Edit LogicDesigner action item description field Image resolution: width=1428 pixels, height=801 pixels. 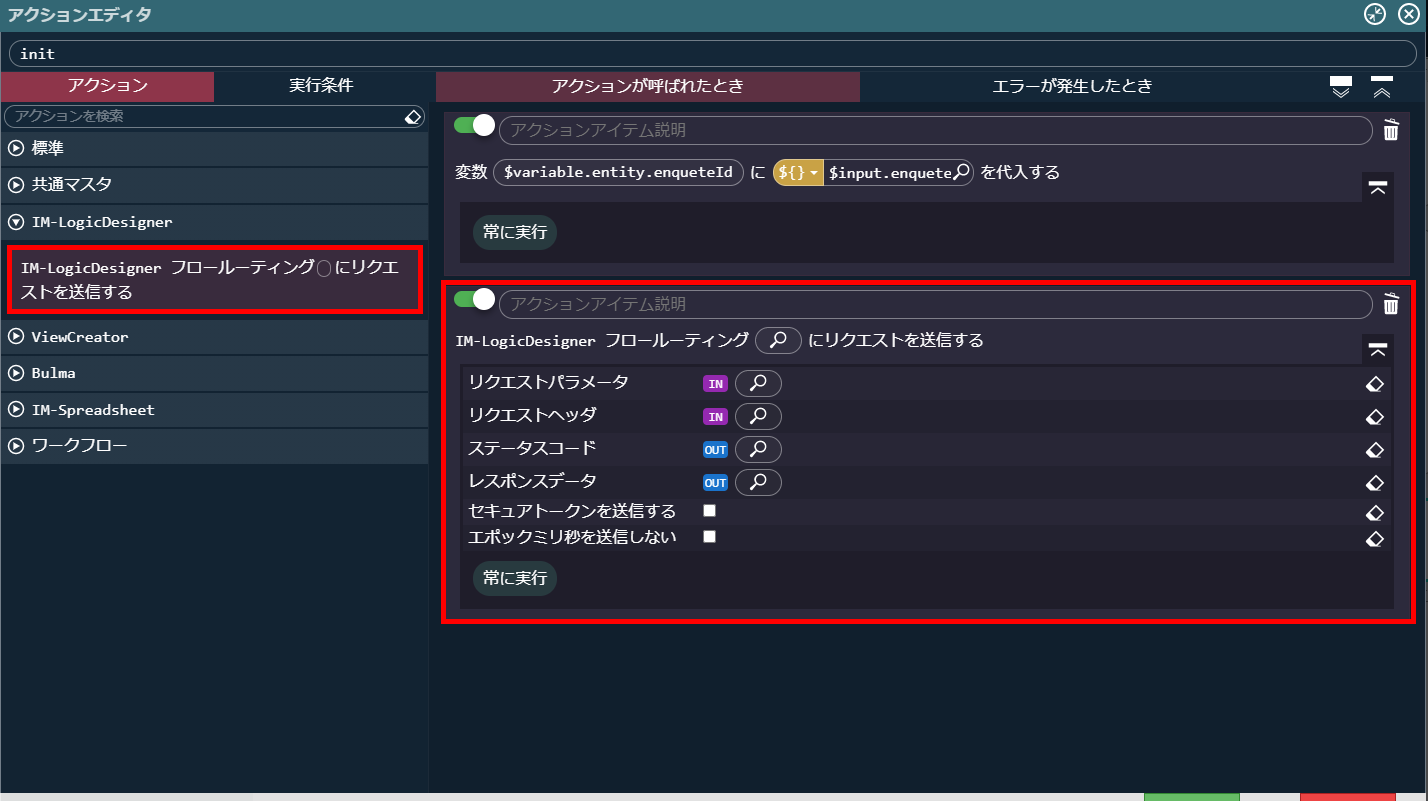click(935, 304)
